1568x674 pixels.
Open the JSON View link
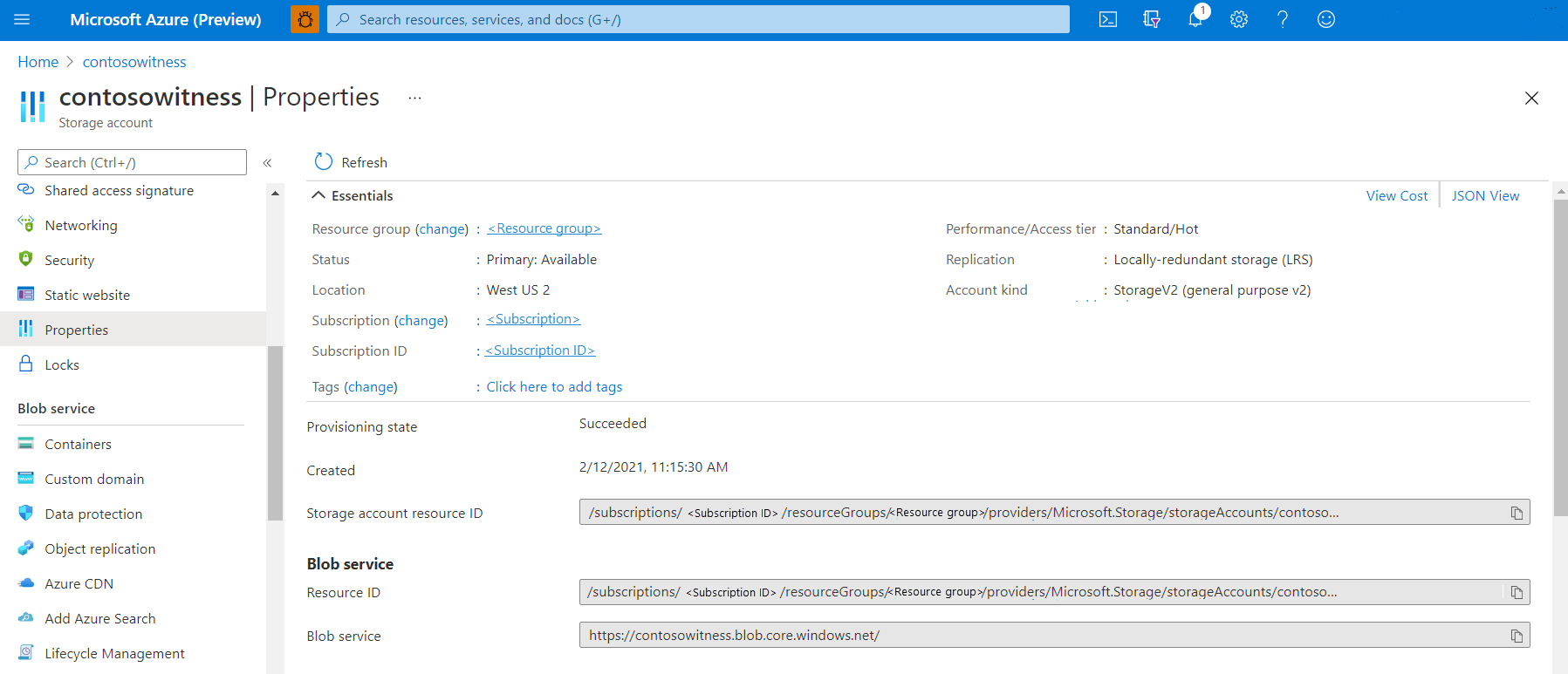(1485, 195)
